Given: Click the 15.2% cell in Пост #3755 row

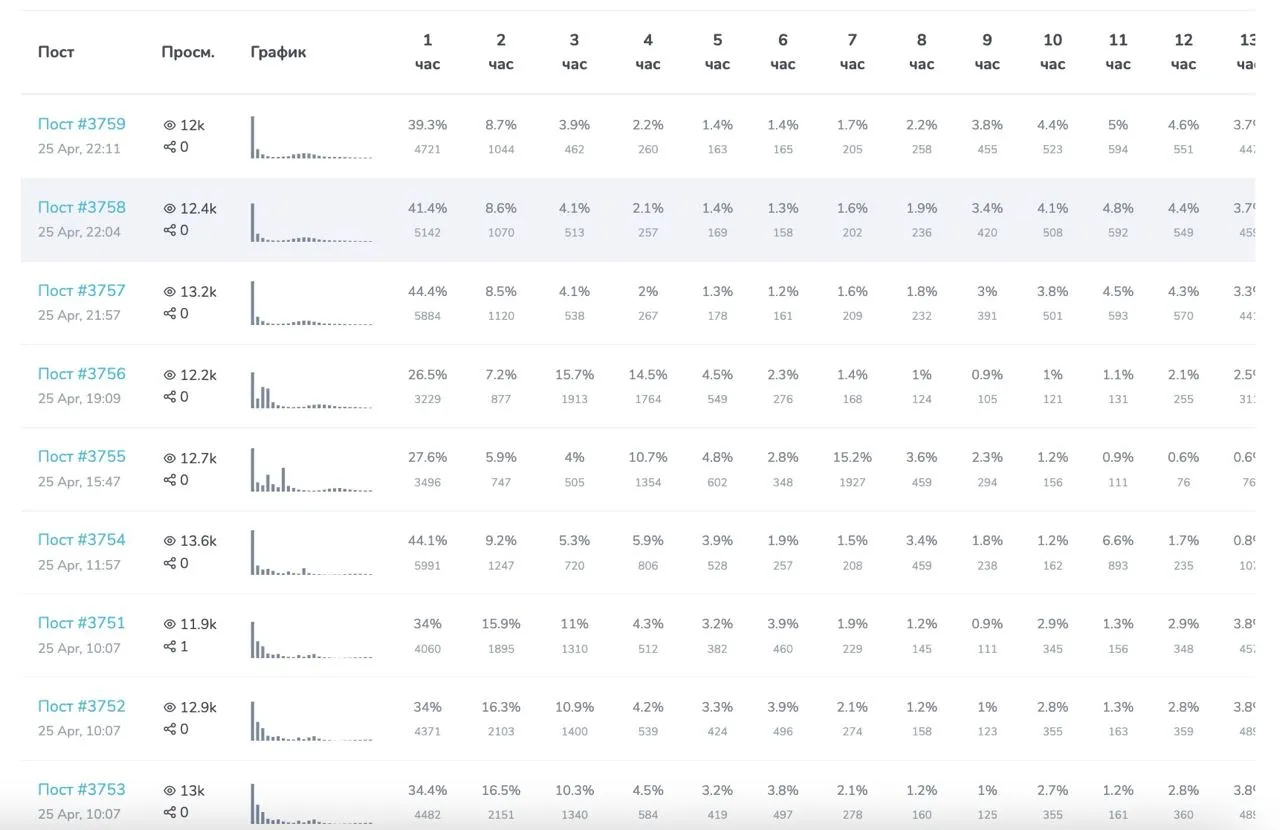Looking at the screenshot, I should [852, 457].
